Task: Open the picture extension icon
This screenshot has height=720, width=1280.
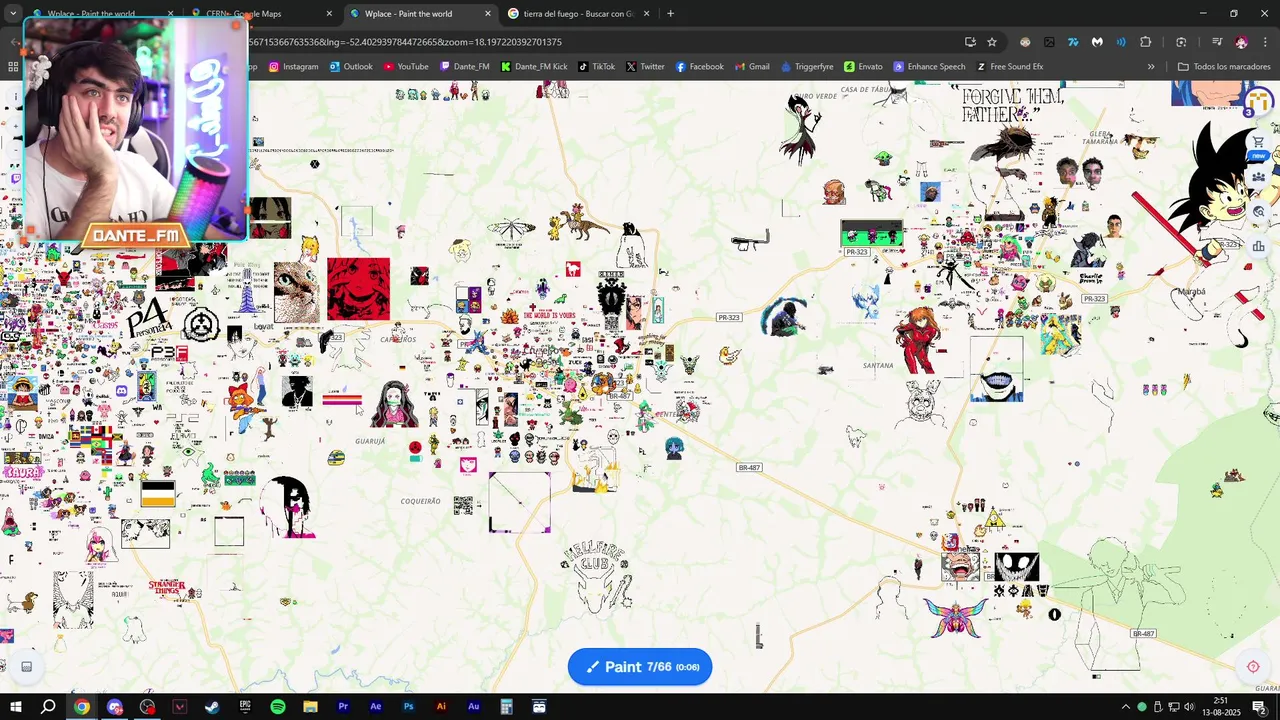Action: (1049, 42)
